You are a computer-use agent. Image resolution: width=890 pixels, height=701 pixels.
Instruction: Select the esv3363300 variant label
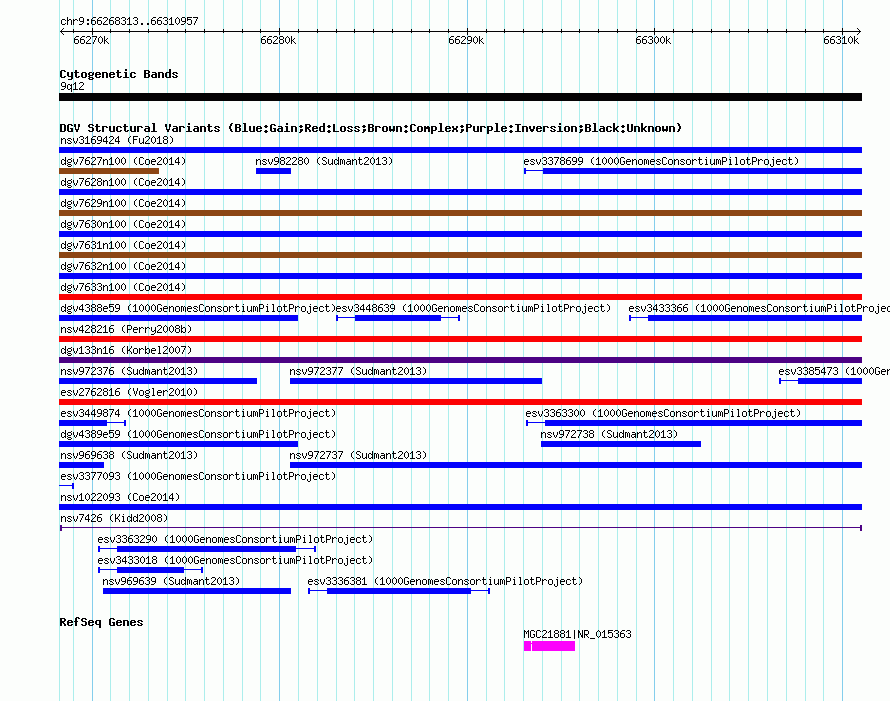(663, 413)
